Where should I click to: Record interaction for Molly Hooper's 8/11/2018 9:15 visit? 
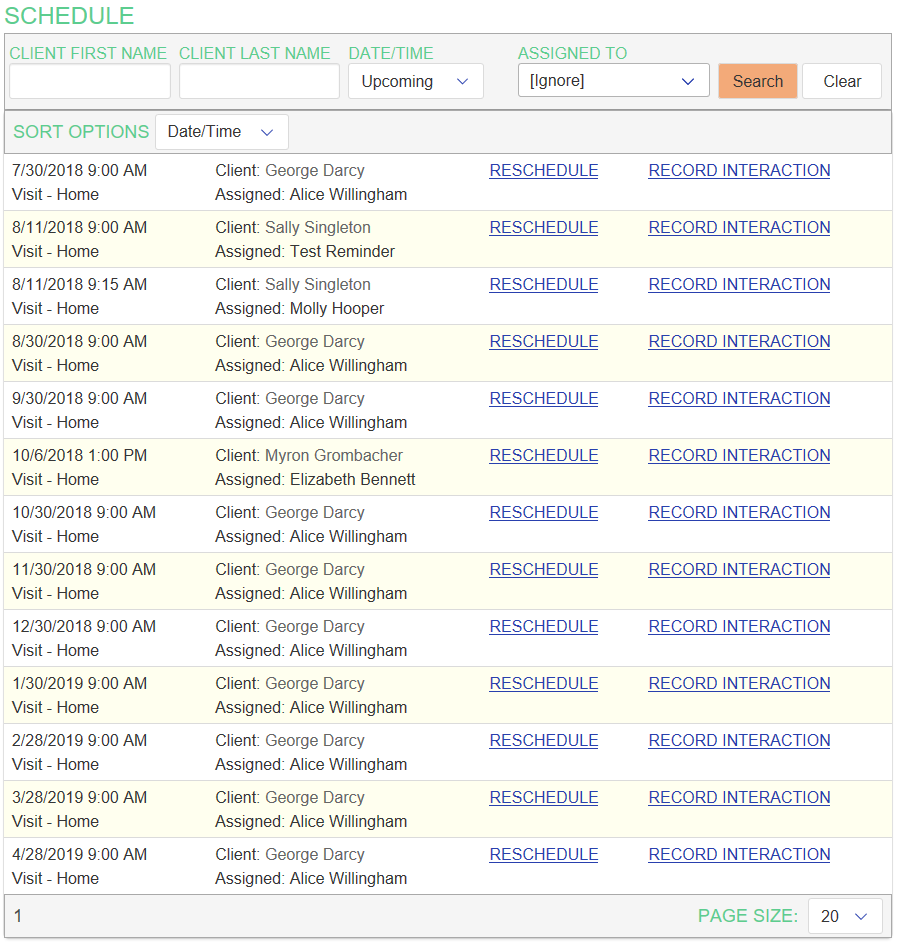pyautogui.click(x=739, y=285)
